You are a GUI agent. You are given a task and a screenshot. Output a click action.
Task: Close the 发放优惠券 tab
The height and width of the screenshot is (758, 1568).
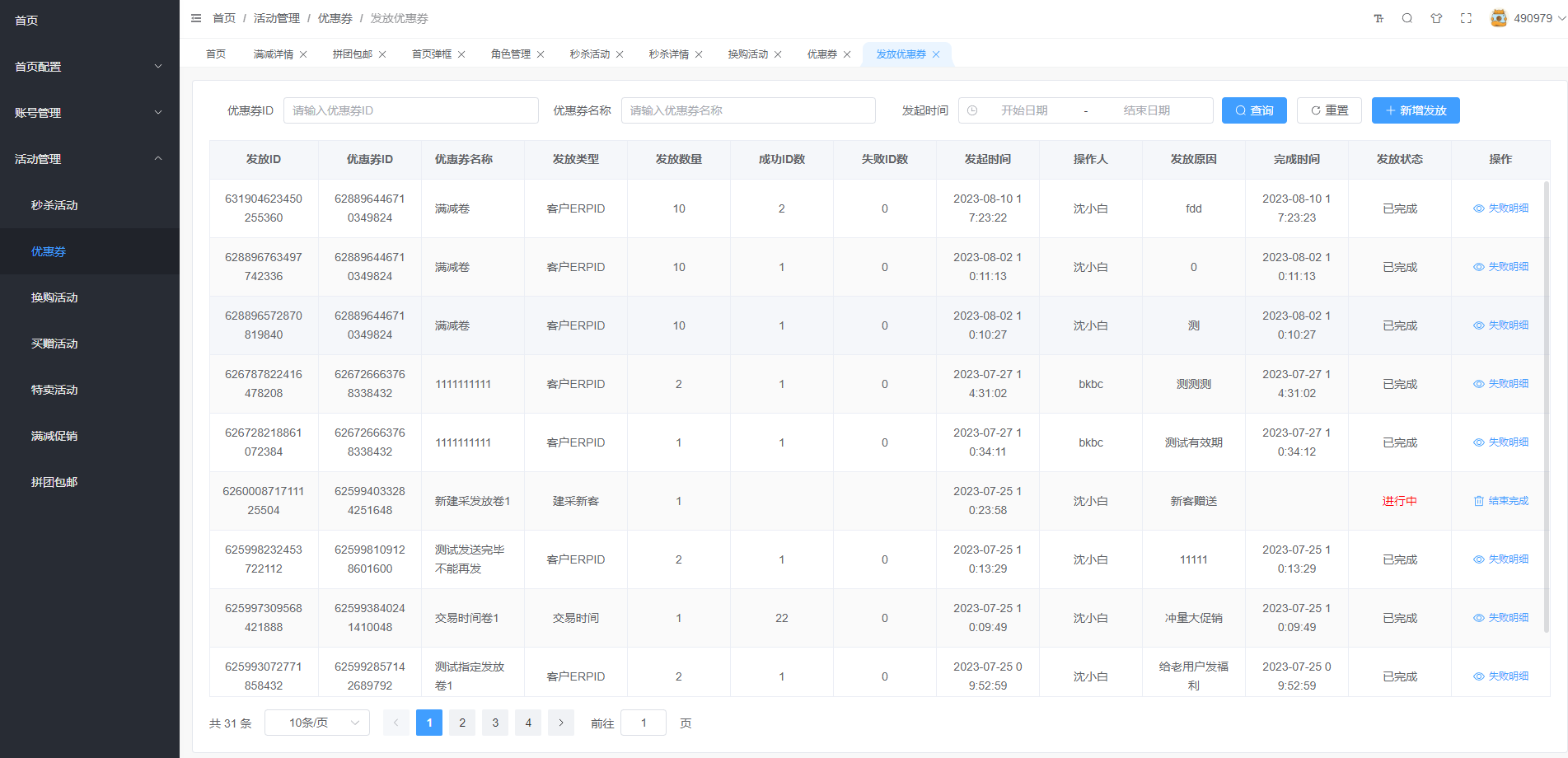pyautogui.click(x=936, y=54)
